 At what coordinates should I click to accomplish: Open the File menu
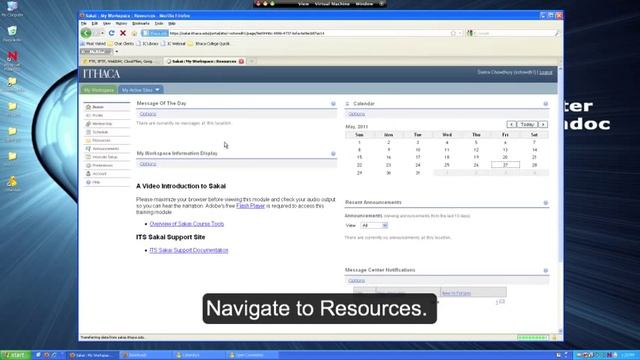tap(84, 24)
